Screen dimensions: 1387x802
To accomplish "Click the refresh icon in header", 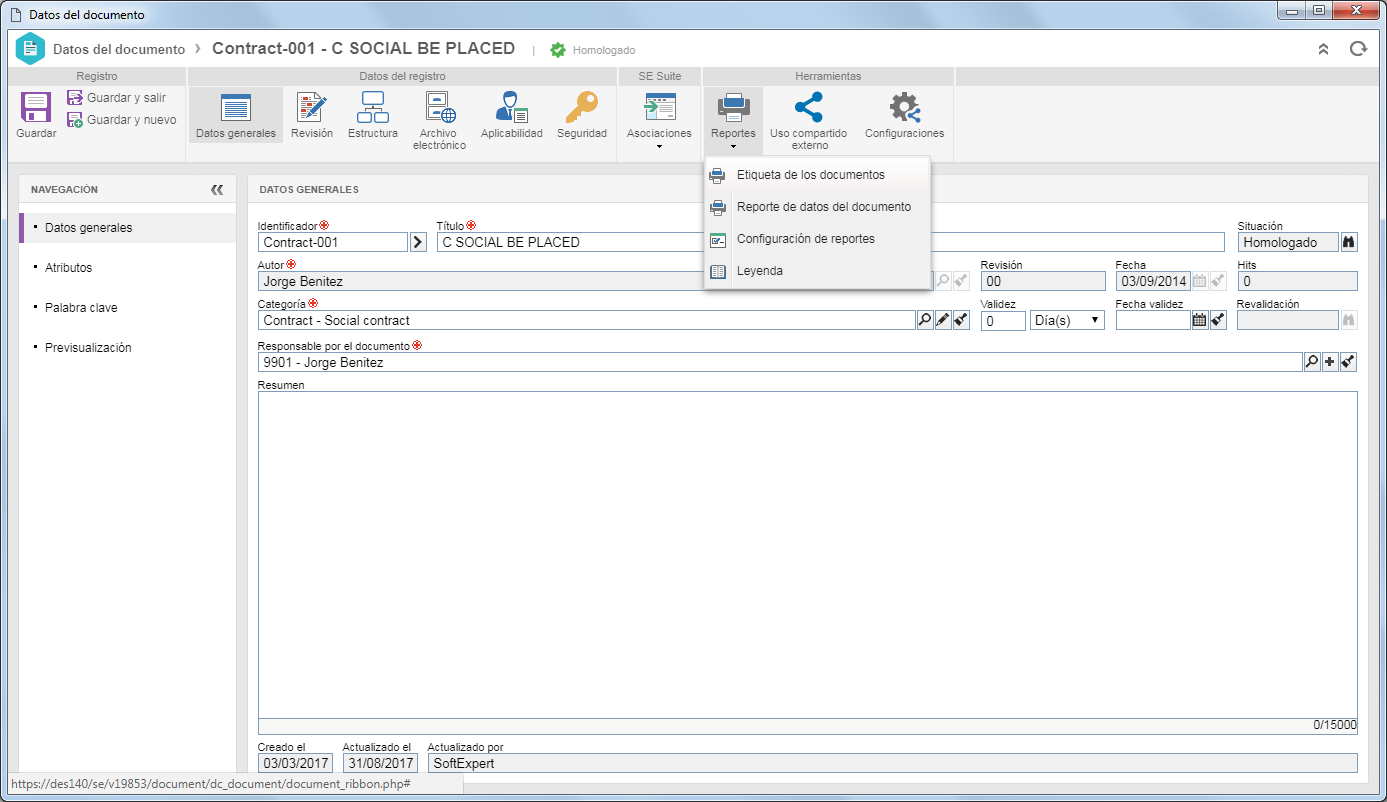I will [x=1358, y=48].
